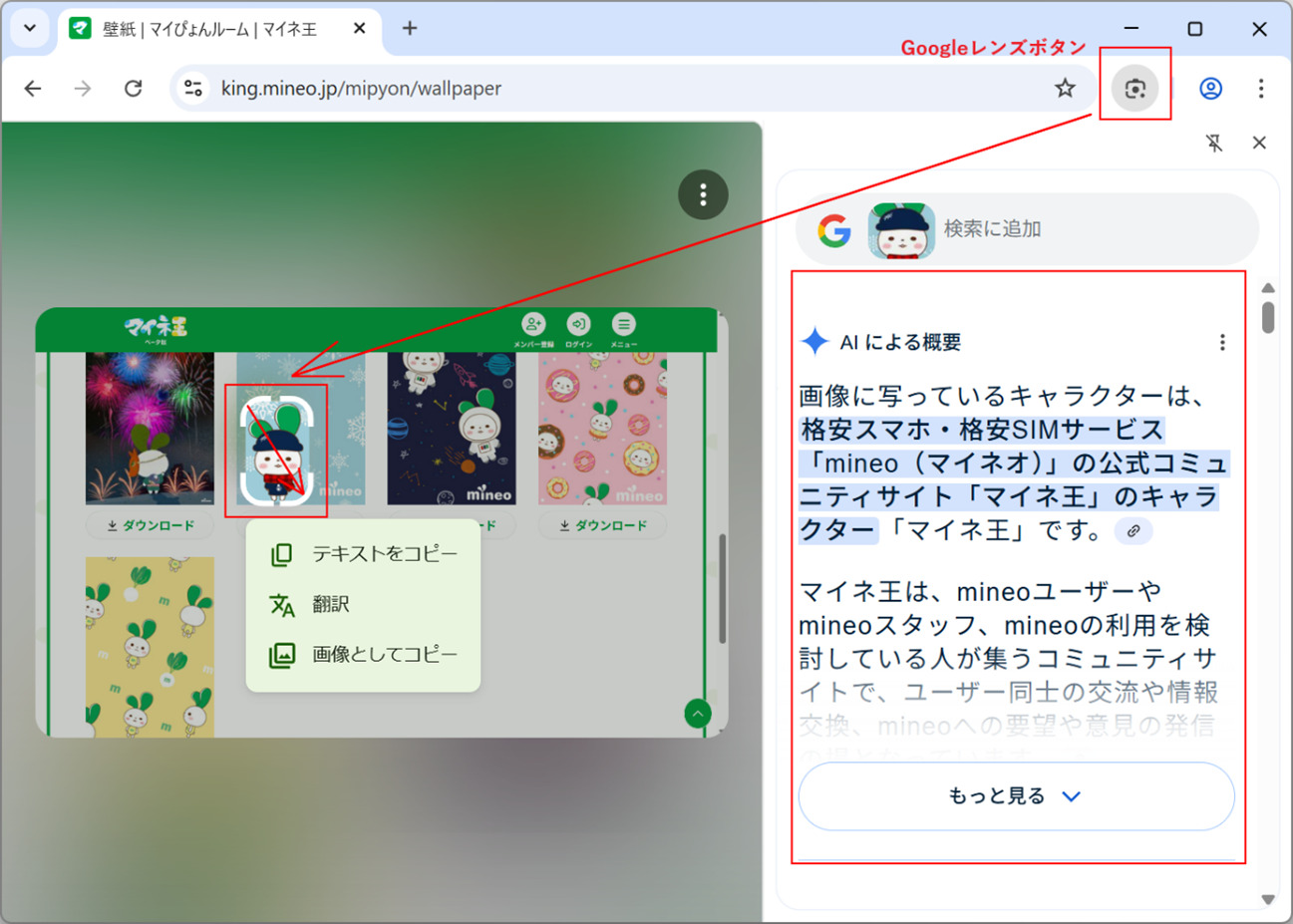The width and height of the screenshot is (1293, 924).
Task: Click the ログイン icon
Action: coord(578,330)
